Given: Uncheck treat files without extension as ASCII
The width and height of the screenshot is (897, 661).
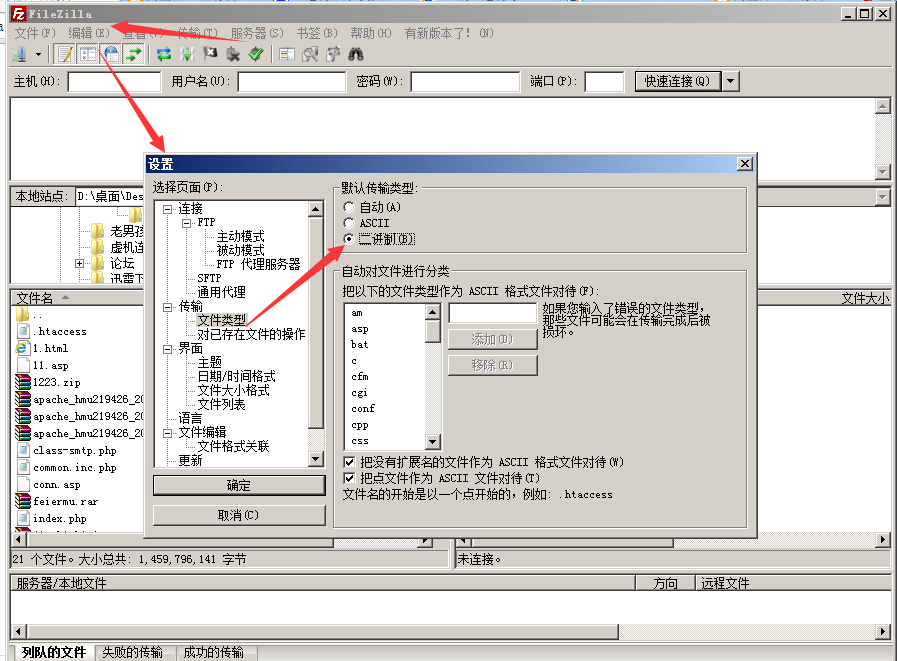Looking at the screenshot, I should [349, 462].
